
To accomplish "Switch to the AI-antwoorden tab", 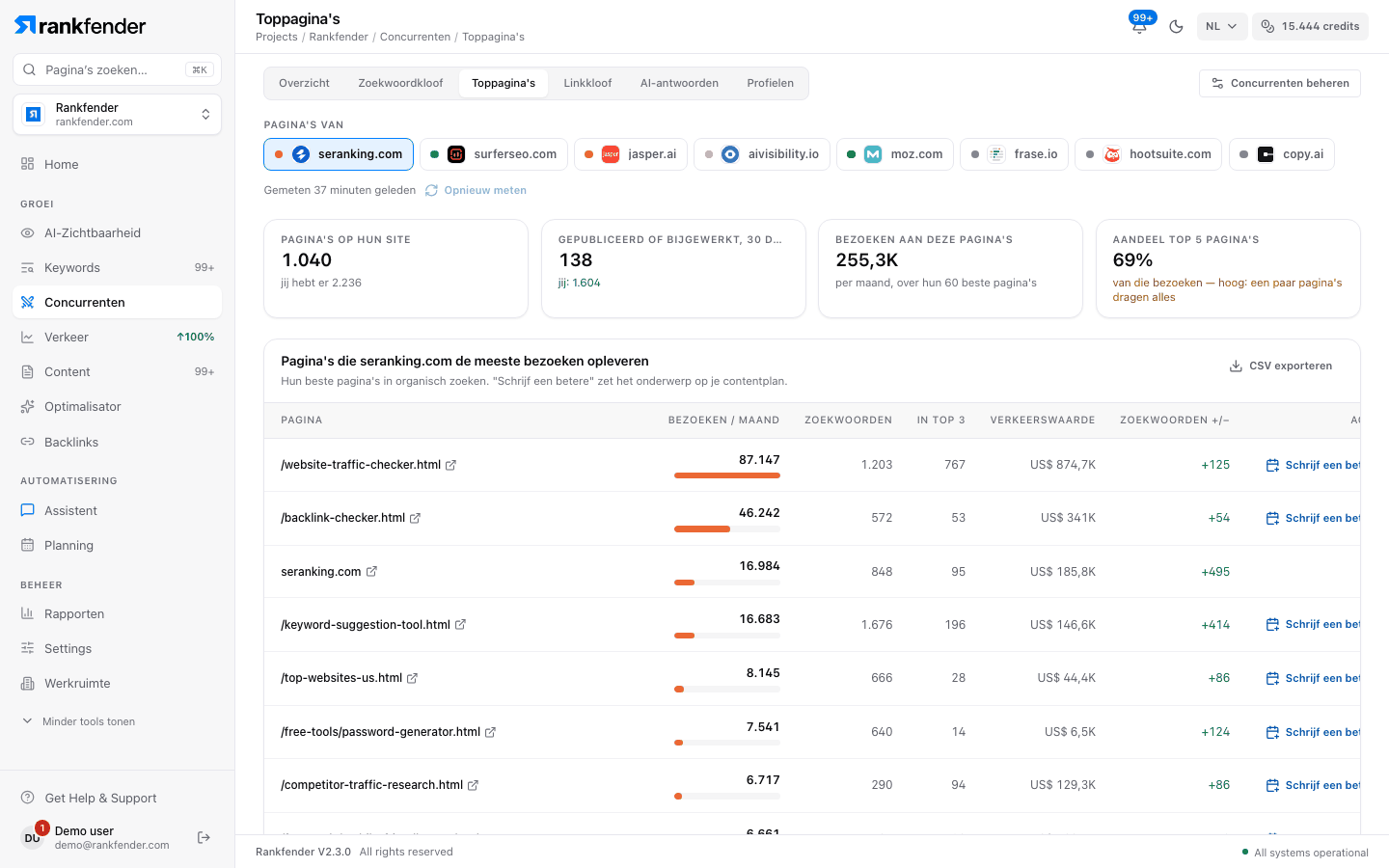I will click(679, 83).
